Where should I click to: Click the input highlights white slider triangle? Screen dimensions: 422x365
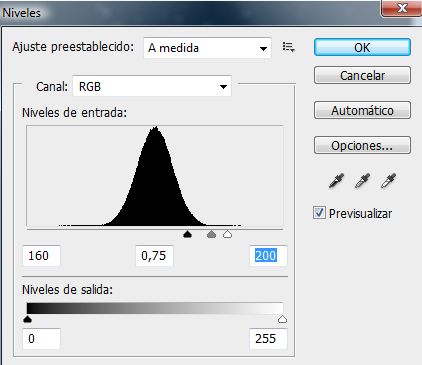pyautogui.click(x=227, y=234)
